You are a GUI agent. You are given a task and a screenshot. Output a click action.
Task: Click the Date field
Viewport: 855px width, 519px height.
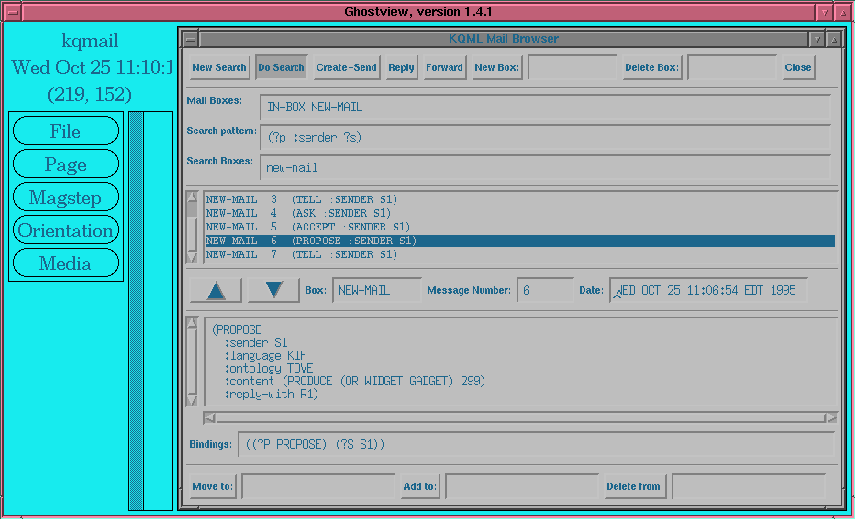(708, 290)
